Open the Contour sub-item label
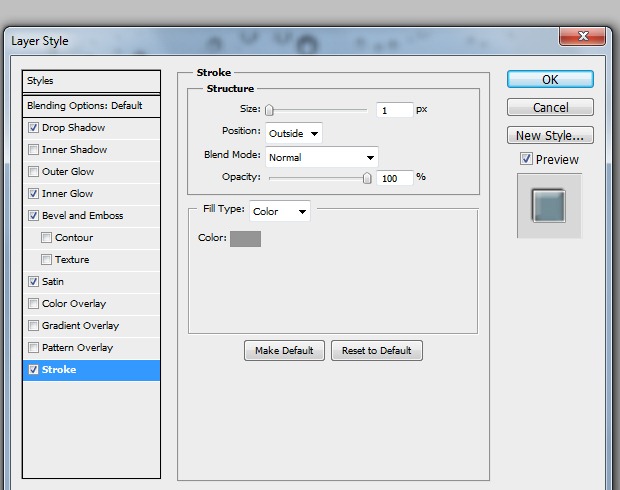 (74, 238)
